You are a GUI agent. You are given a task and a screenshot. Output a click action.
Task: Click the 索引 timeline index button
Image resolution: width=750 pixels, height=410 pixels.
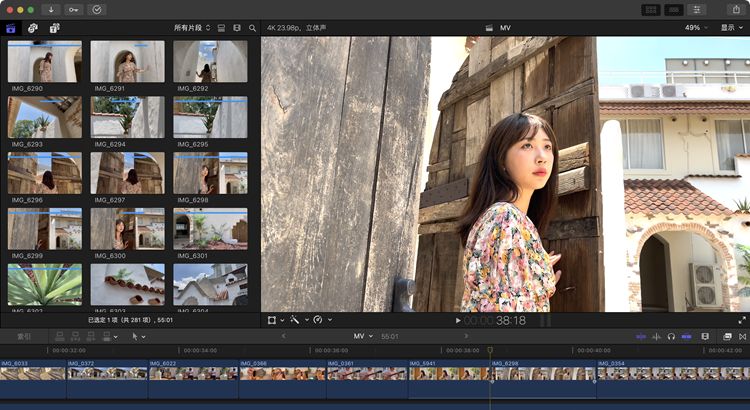(24, 337)
